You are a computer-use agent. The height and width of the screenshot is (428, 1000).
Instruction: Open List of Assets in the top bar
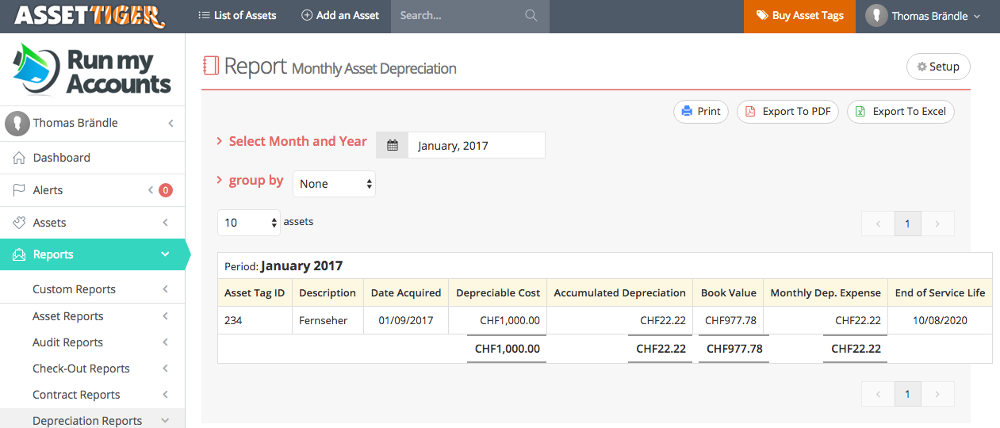[236, 16]
